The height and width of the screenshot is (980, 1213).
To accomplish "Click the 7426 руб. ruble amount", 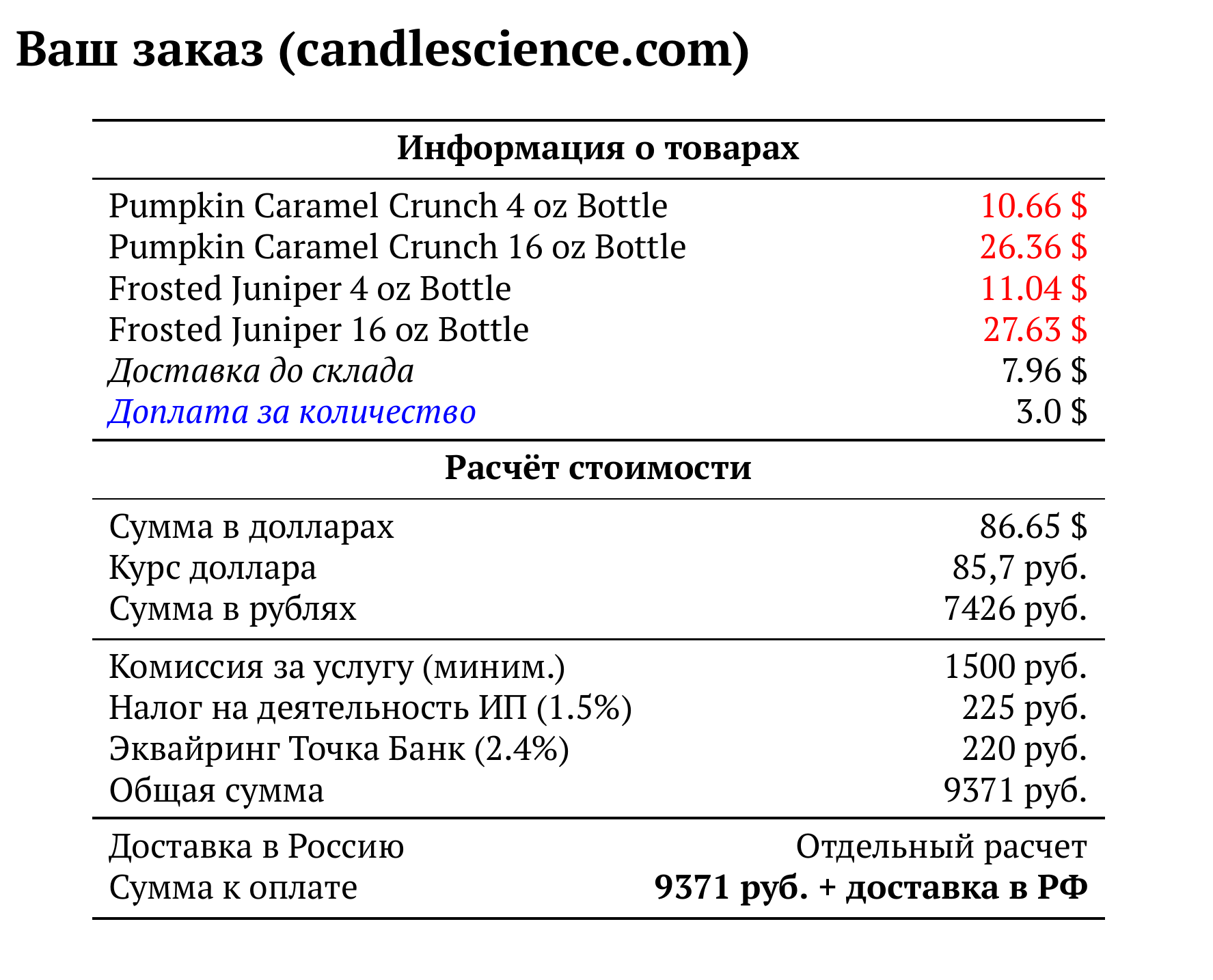I will [1015, 608].
